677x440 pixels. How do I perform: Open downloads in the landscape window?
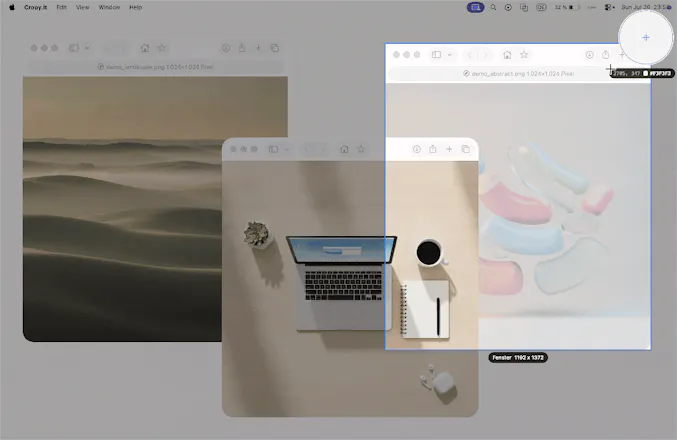[226, 48]
